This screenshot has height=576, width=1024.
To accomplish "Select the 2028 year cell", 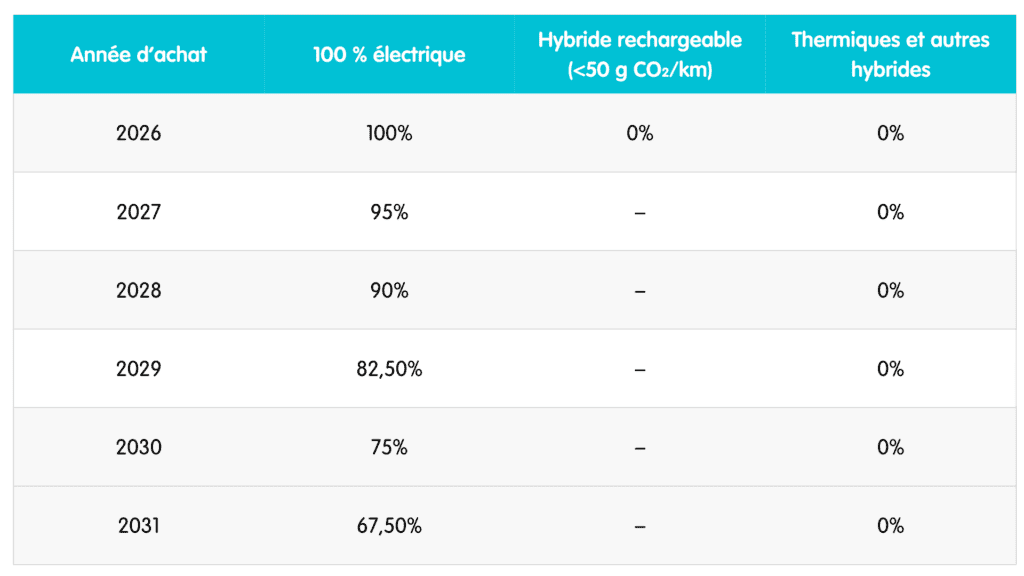I will pyautogui.click(x=139, y=290).
